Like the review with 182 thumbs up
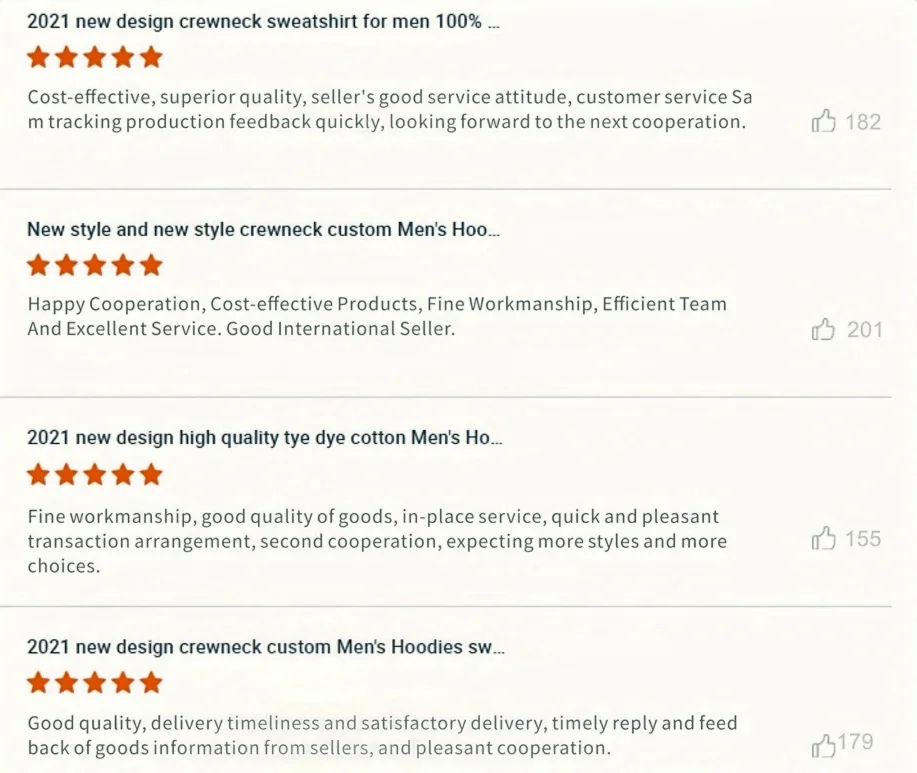The image size is (917, 773). click(823, 121)
